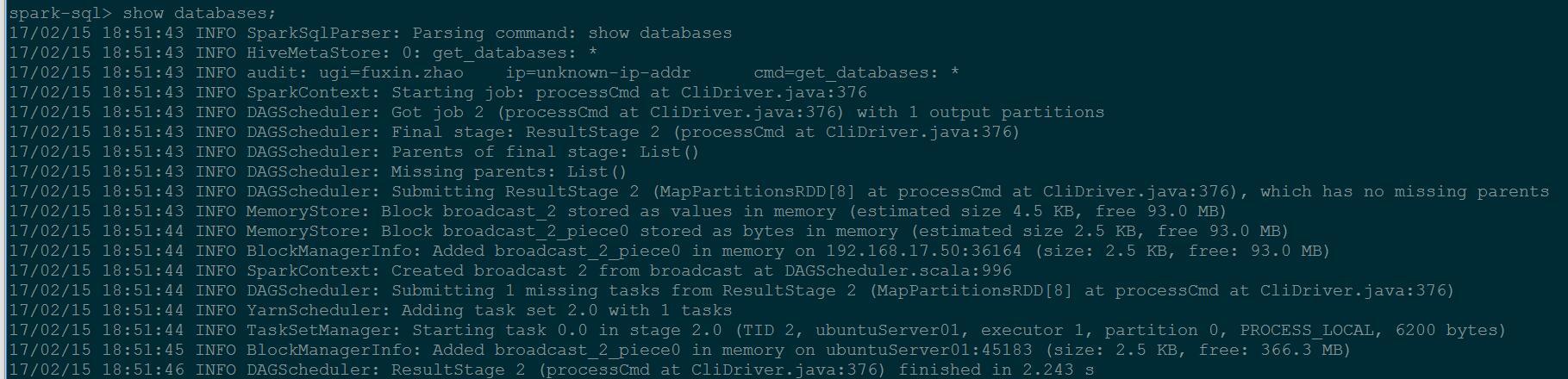Click the ip=unknown-ip-addr text
This screenshot has width=1568, height=379.
[598, 72]
